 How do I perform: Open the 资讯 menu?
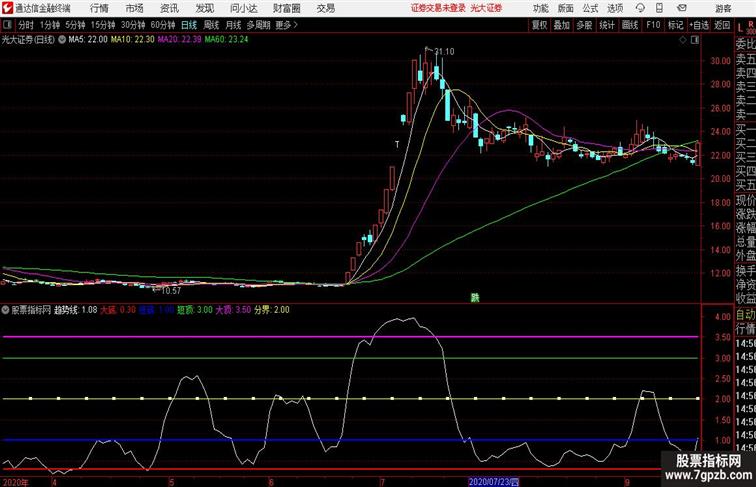click(x=169, y=8)
